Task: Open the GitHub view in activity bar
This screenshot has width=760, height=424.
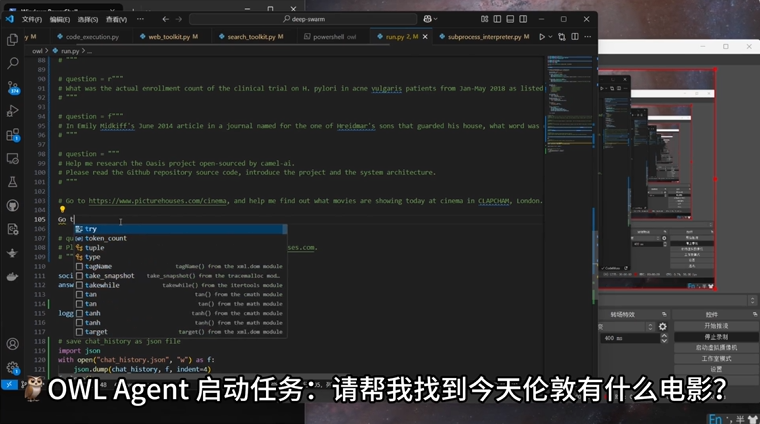Action: (x=13, y=205)
